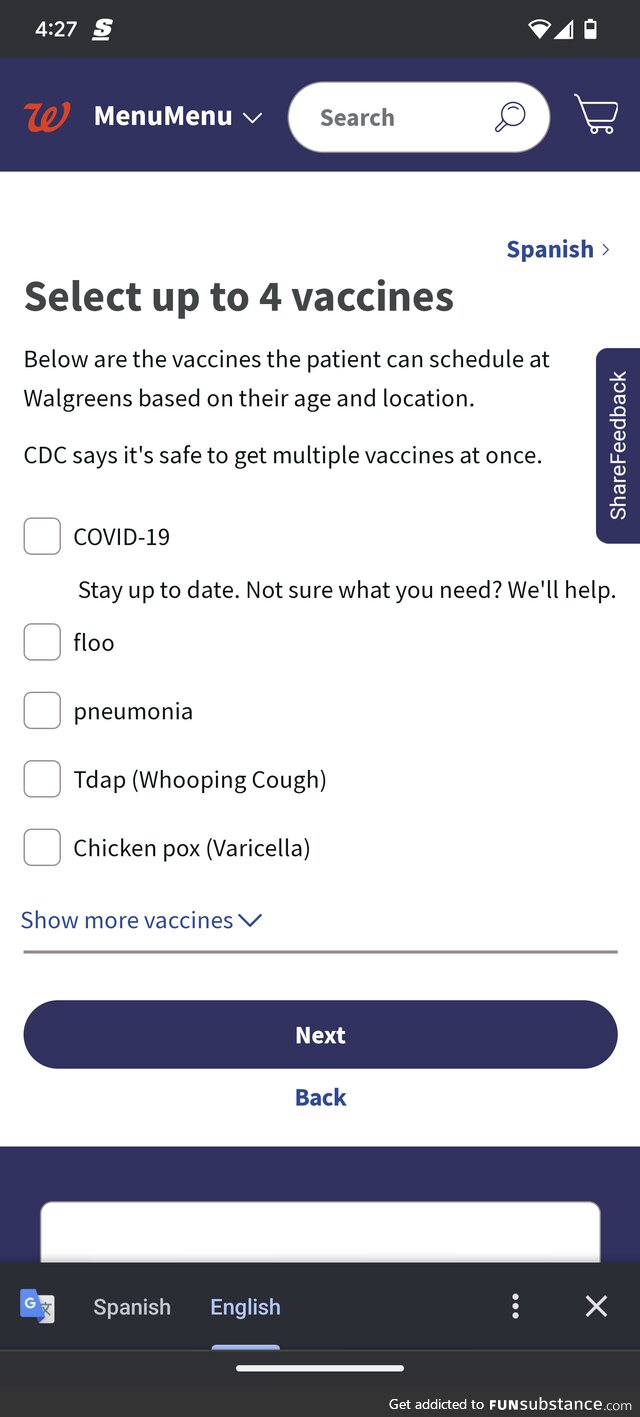The height and width of the screenshot is (1417, 640).
Task: Tap the battery status icon
Action: point(591,29)
